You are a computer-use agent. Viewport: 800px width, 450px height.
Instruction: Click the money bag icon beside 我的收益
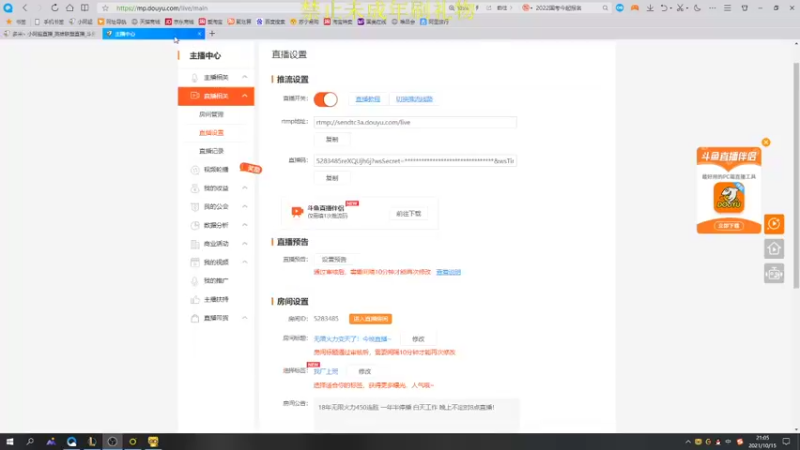coord(194,188)
